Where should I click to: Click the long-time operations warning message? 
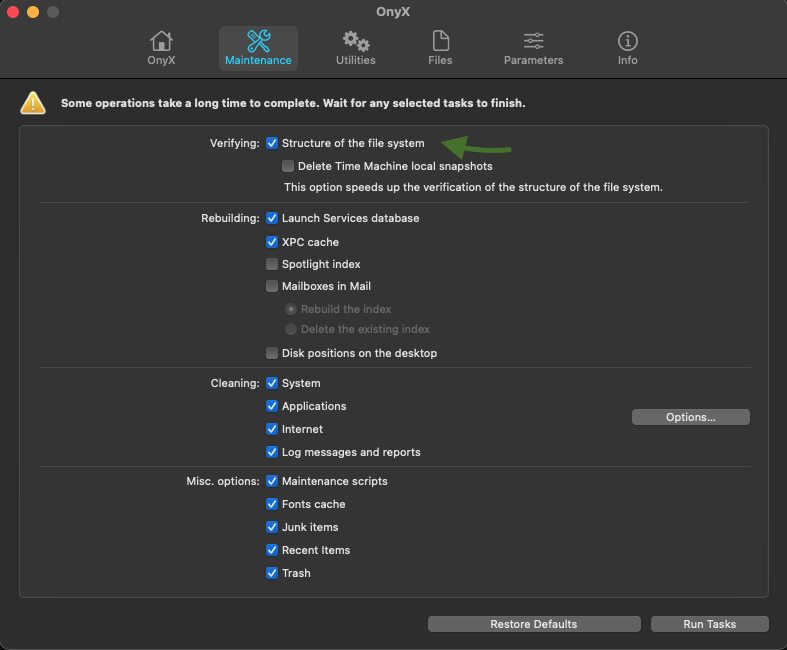pos(293,103)
